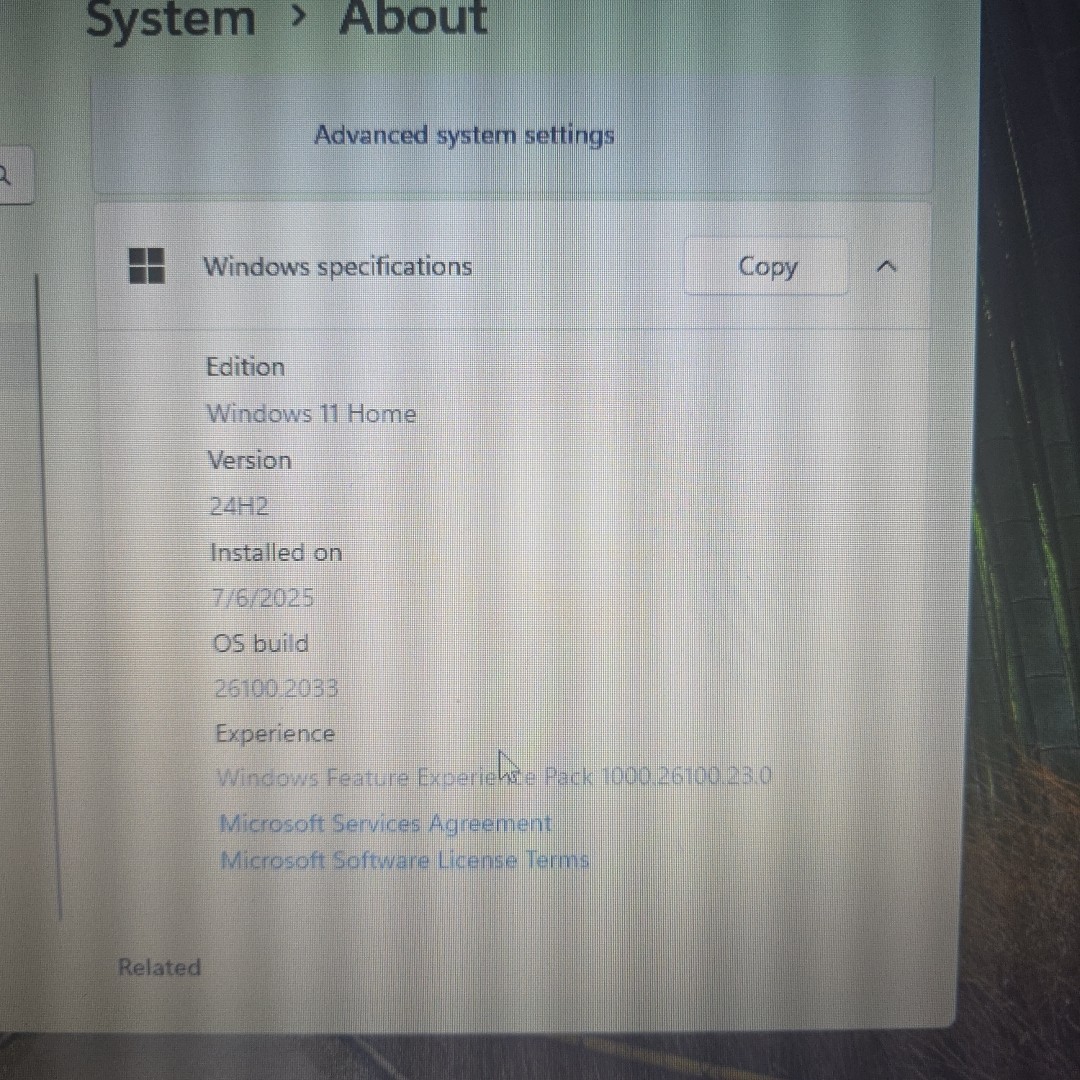The height and width of the screenshot is (1080, 1080).
Task: Open Microsoft Services Agreement link
Action: click(385, 824)
